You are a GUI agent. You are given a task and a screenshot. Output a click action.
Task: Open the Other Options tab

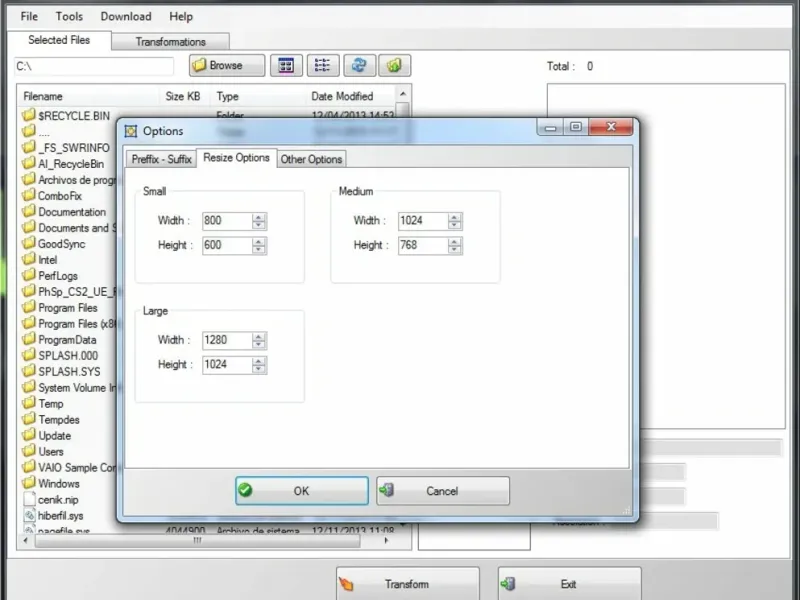tap(311, 159)
